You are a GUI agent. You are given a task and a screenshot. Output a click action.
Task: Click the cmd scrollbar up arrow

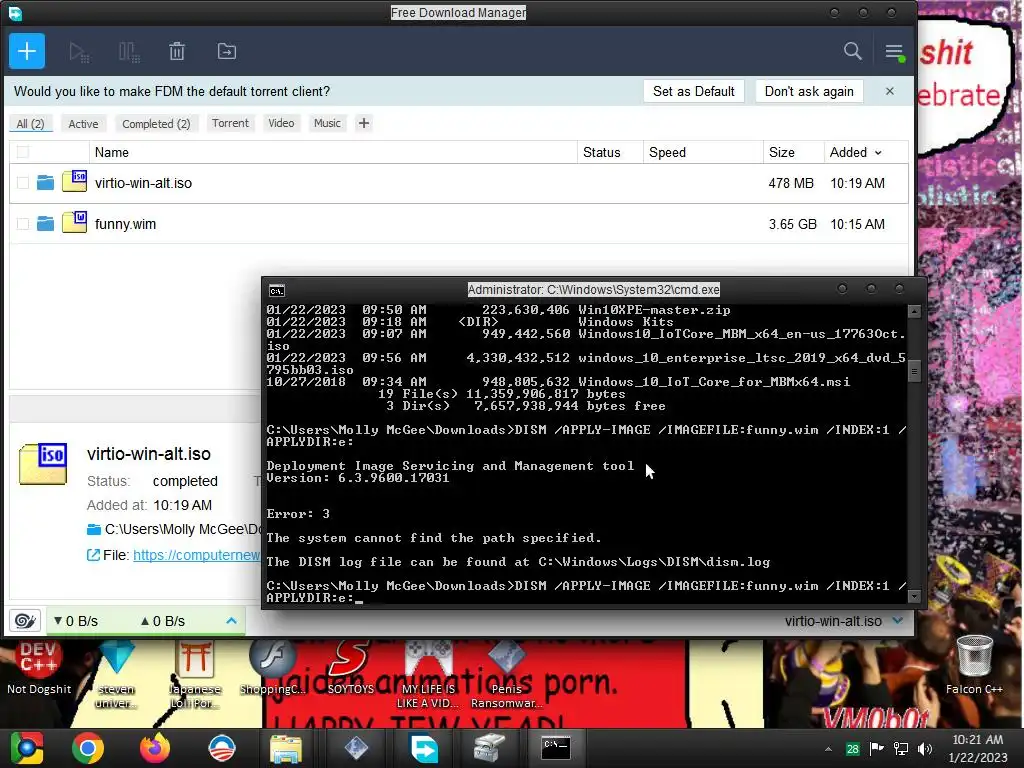(x=914, y=312)
